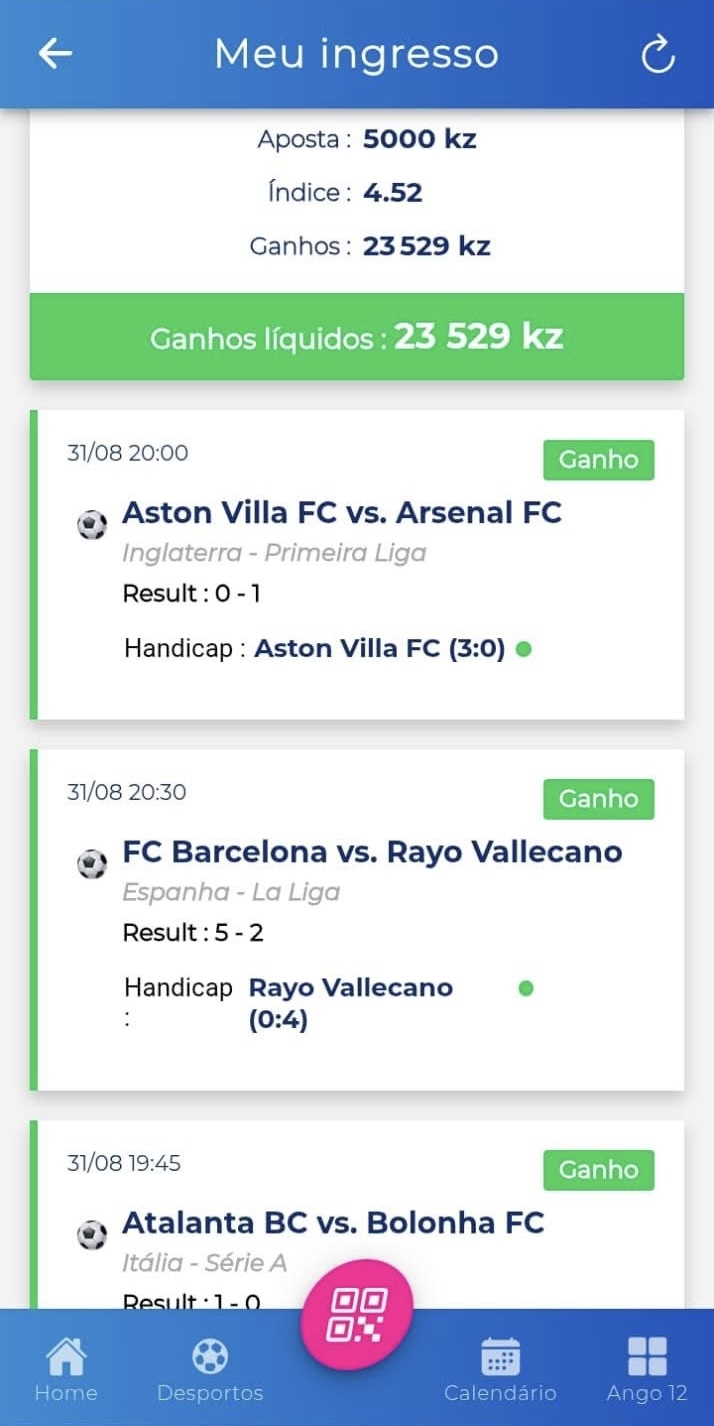Open the QR code scanner button
This screenshot has height=1426, width=714.
pos(357,1314)
